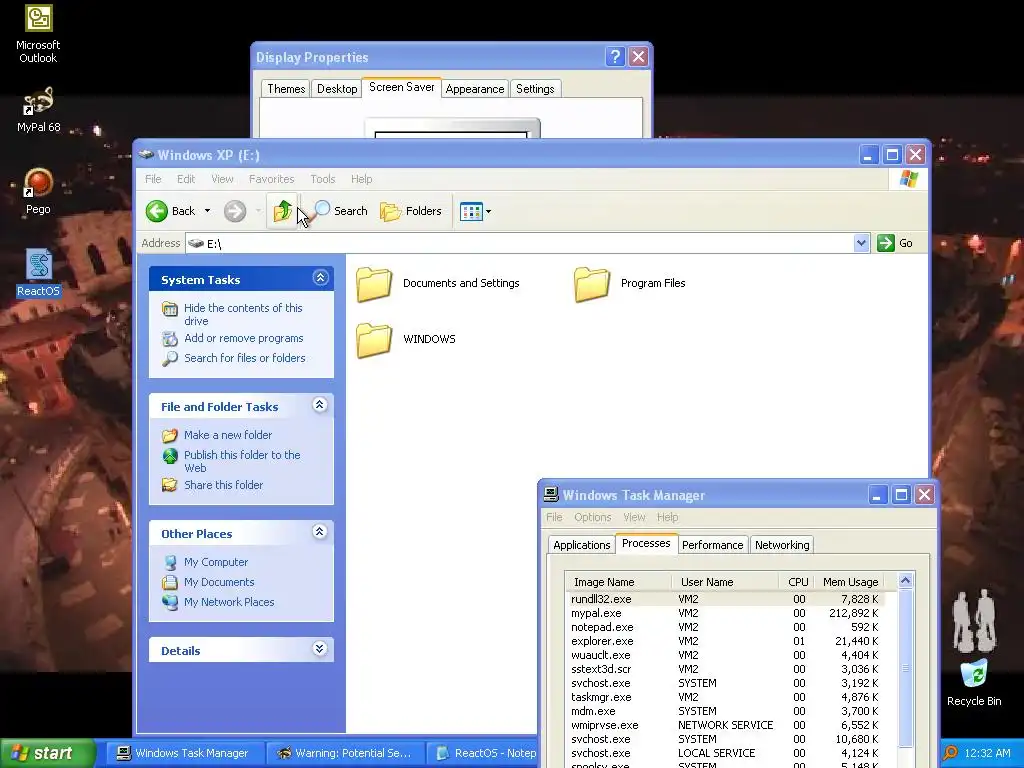Screen dimensions: 1024x768
Task: Select the ReactOS desktop file icon
Action: tap(38, 273)
